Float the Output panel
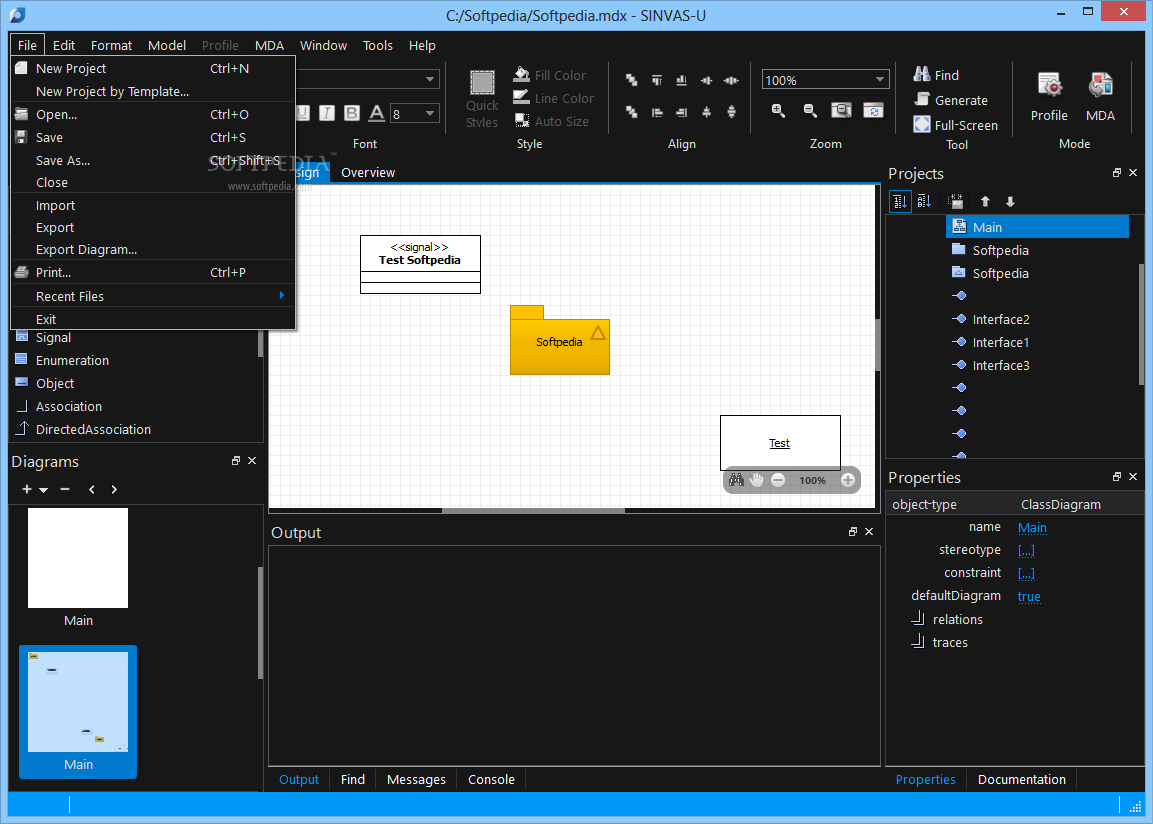This screenshot has height=824, width=1153. (852, 531)
